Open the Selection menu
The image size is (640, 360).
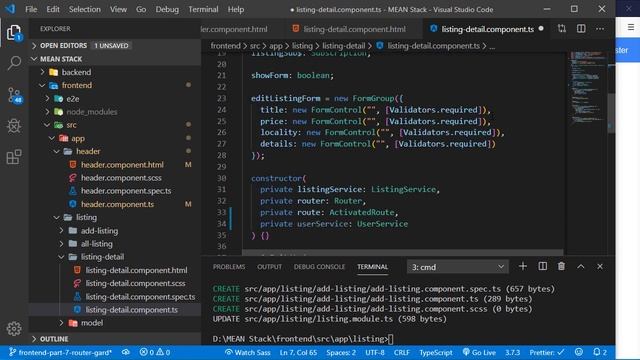pos(84,9)
